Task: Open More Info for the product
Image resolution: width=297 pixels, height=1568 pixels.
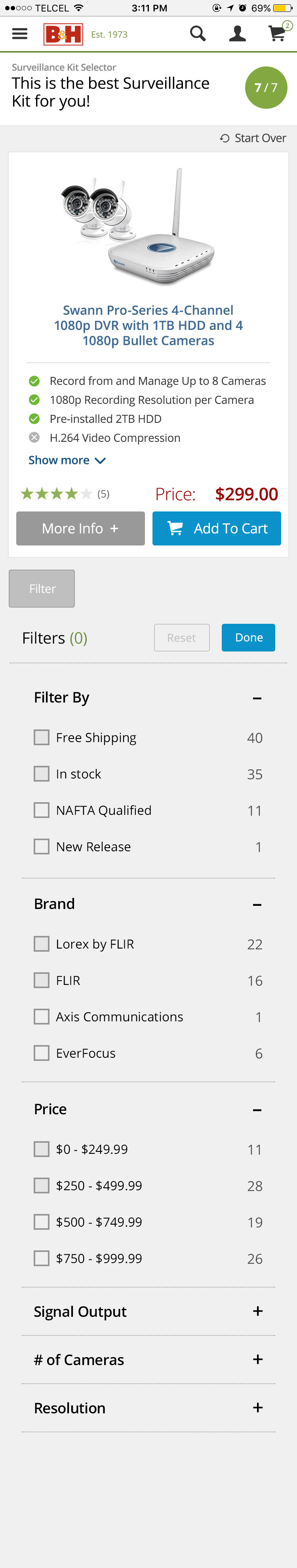Action: click(80, 528)
